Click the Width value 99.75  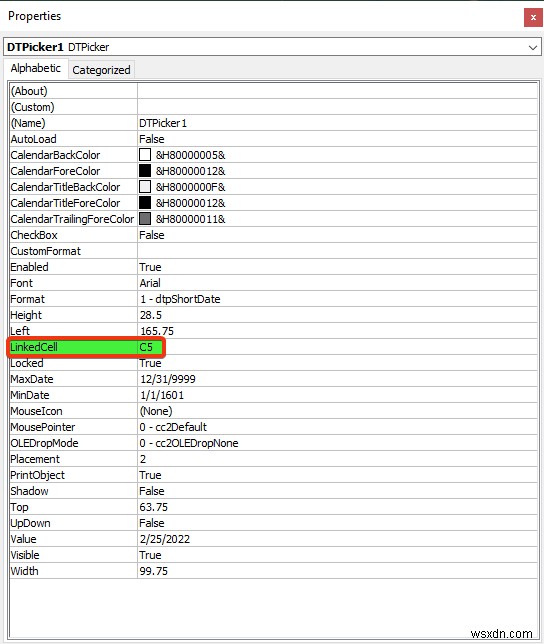154,571
